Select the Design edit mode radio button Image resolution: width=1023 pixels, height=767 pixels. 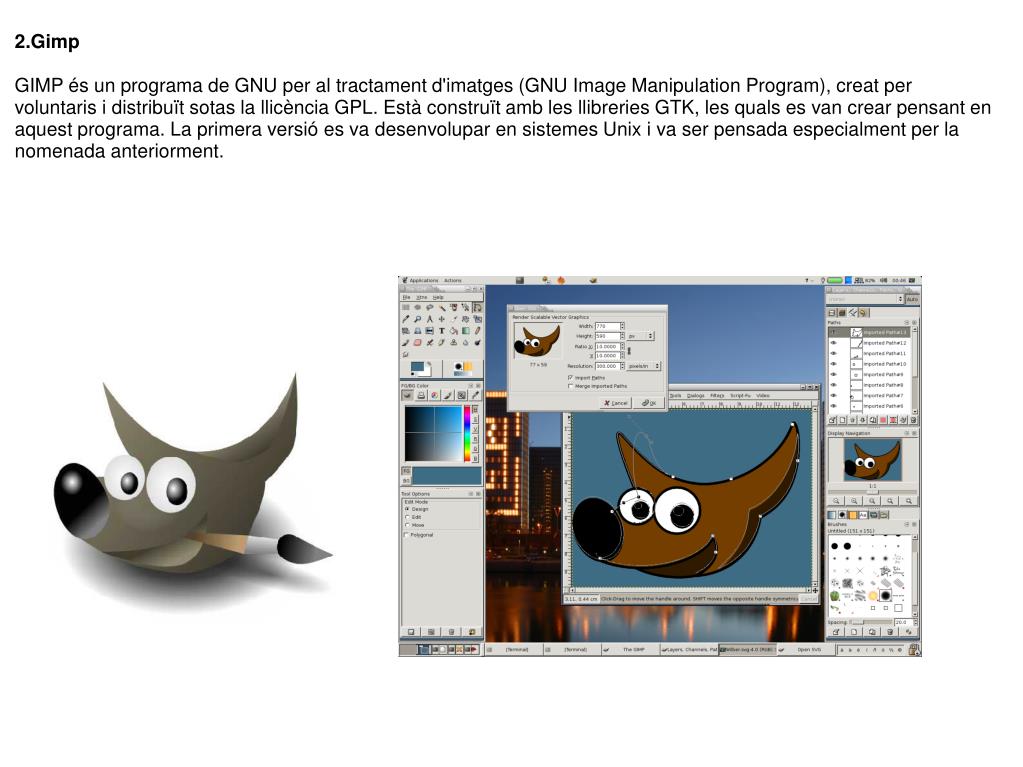point(407,509)
